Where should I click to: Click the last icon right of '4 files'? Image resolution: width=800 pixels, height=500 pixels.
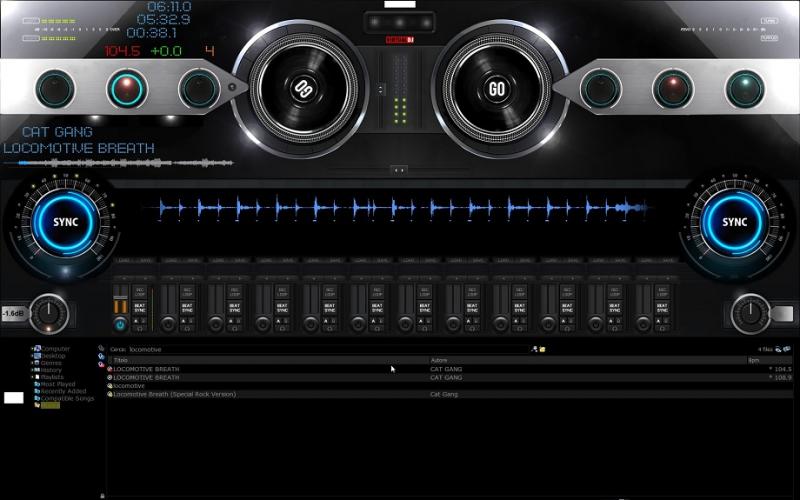[787, 349]
